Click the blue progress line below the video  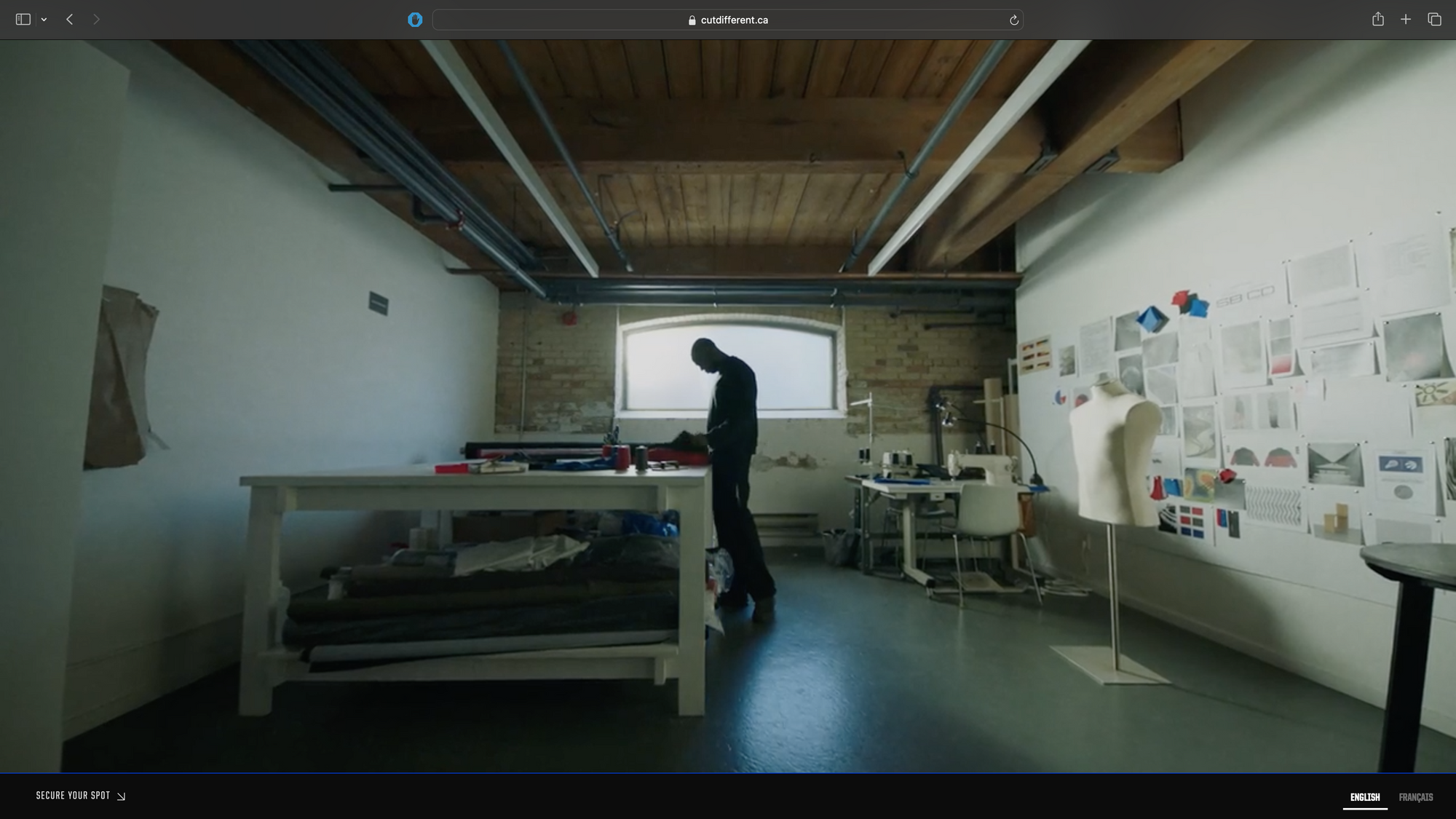pos(728,772)
